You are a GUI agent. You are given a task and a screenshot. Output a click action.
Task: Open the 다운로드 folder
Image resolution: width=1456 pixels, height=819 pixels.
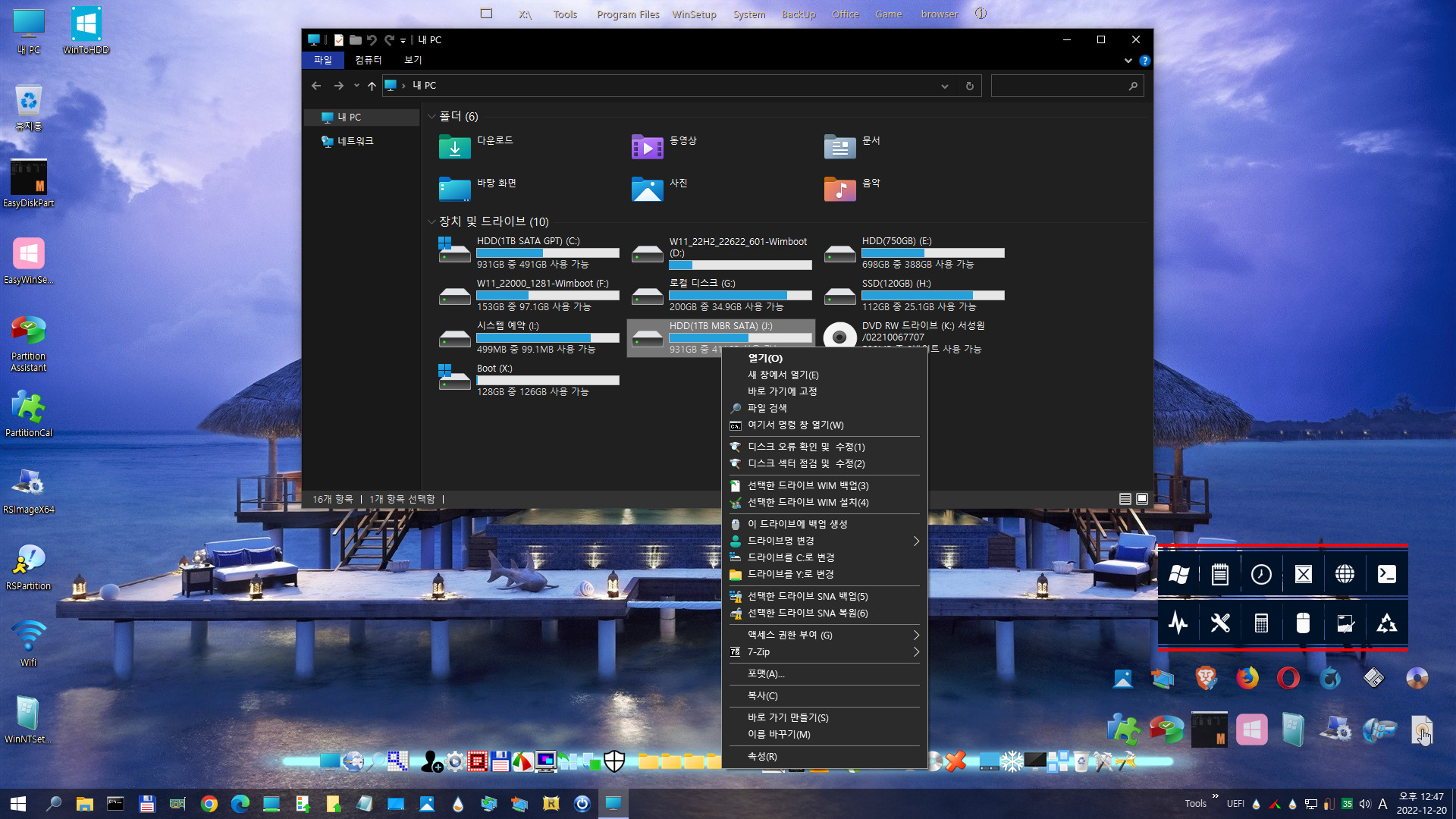477,146
